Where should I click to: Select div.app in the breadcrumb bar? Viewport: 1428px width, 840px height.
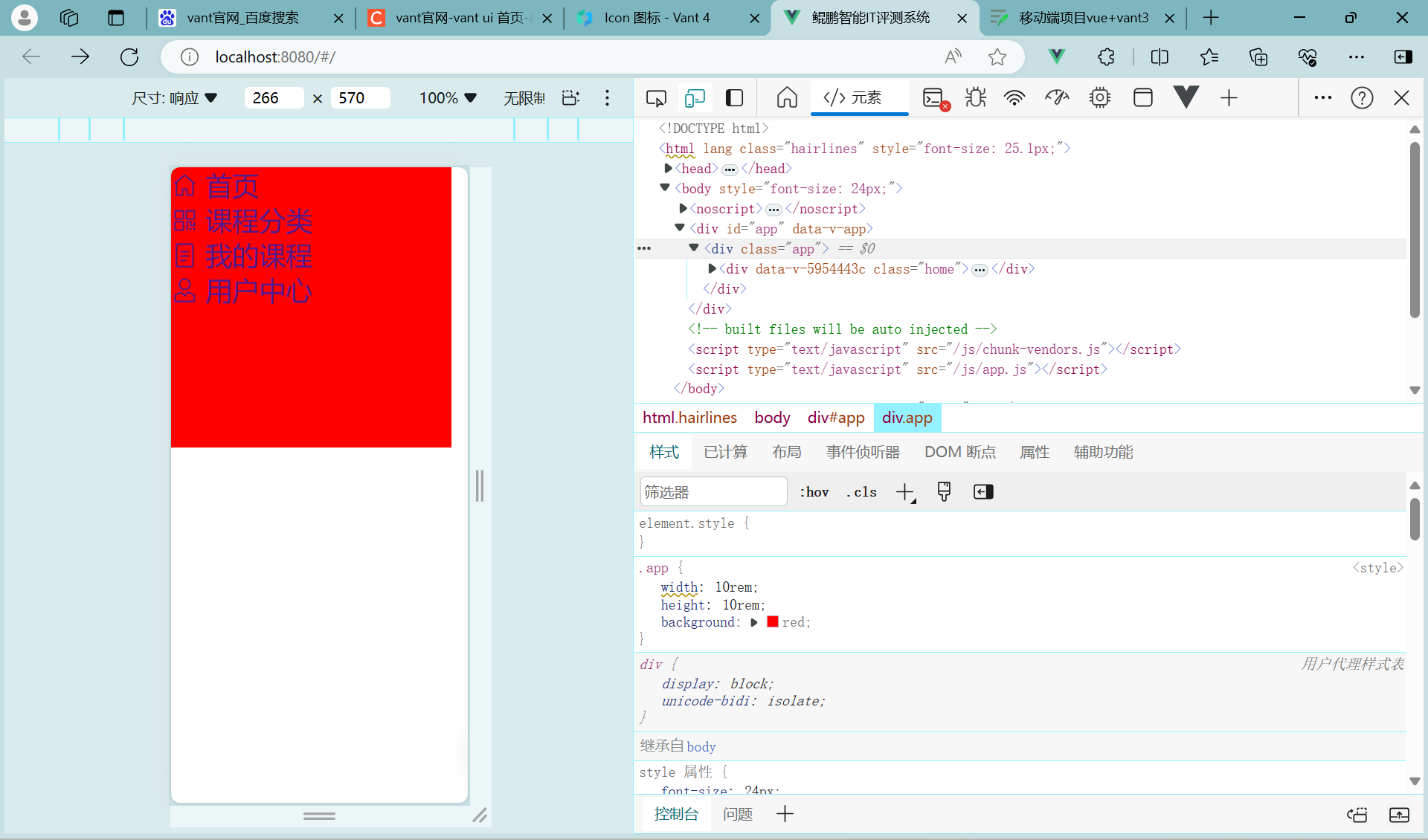tap(907, 417)
